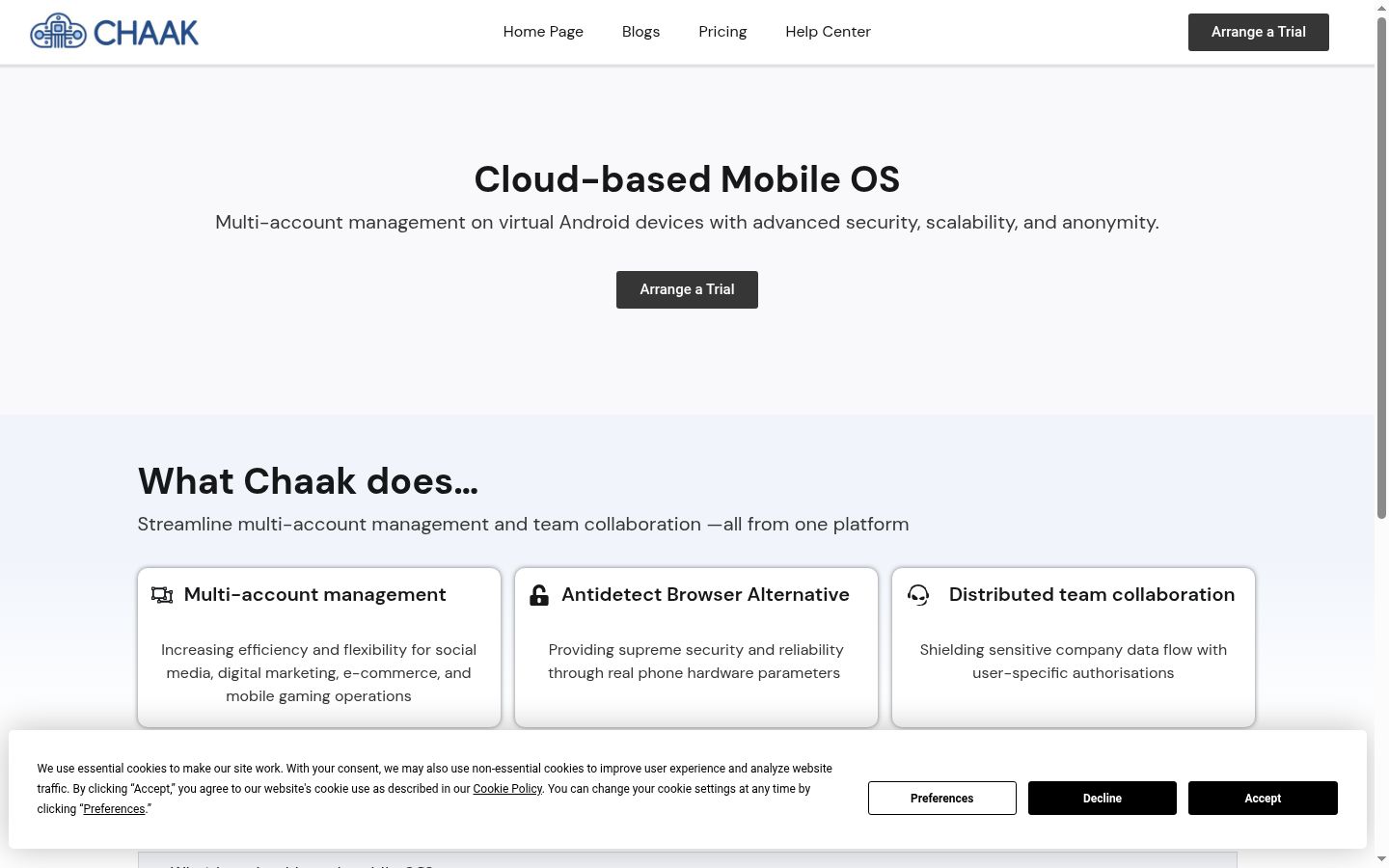Screen dimensions: 1389x868
Task: Click the padlock icon beside Antidetect Browser Alternative
Action: coord(539,595)
